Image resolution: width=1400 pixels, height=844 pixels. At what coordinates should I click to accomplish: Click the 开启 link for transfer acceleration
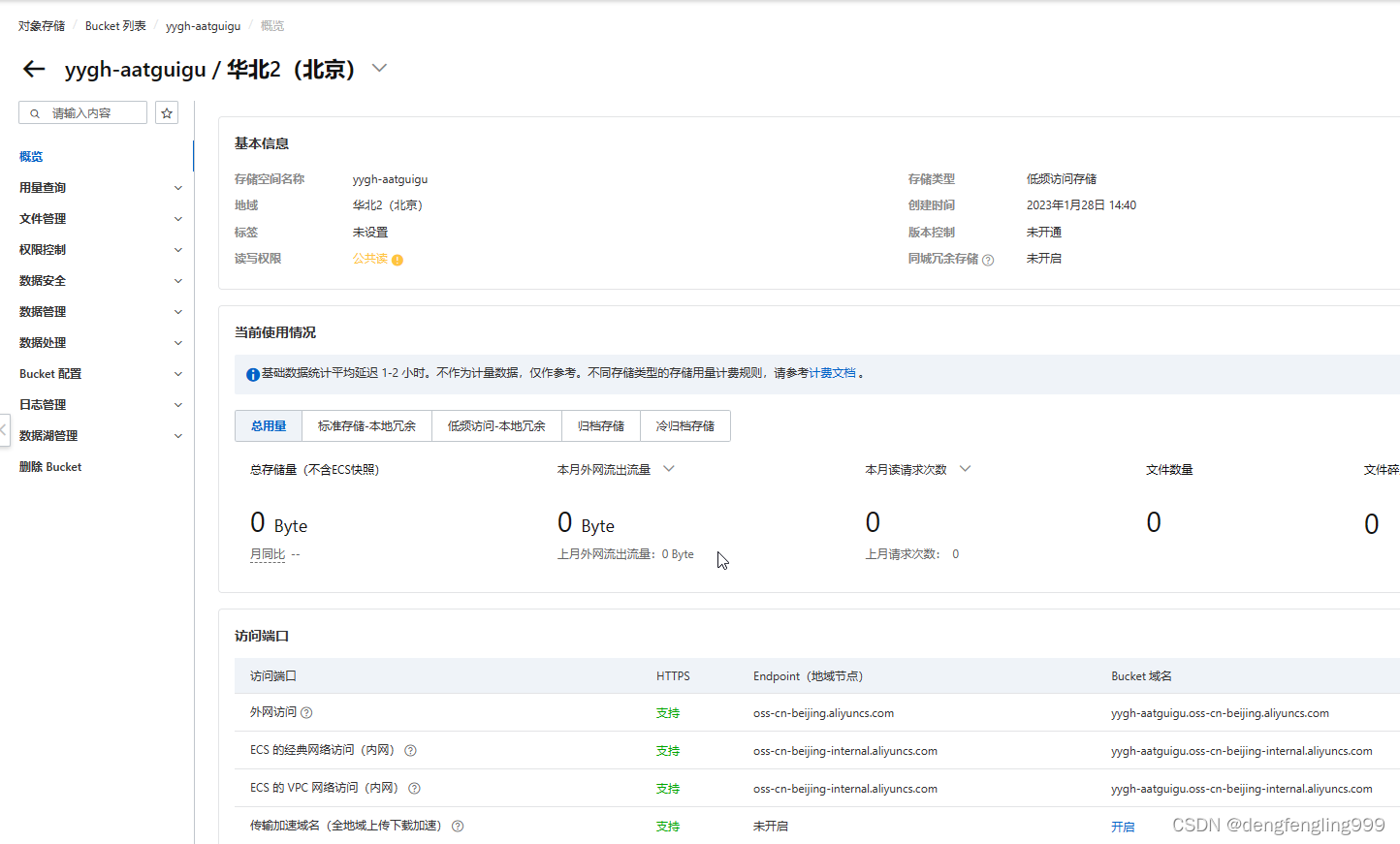(1123, 827)
